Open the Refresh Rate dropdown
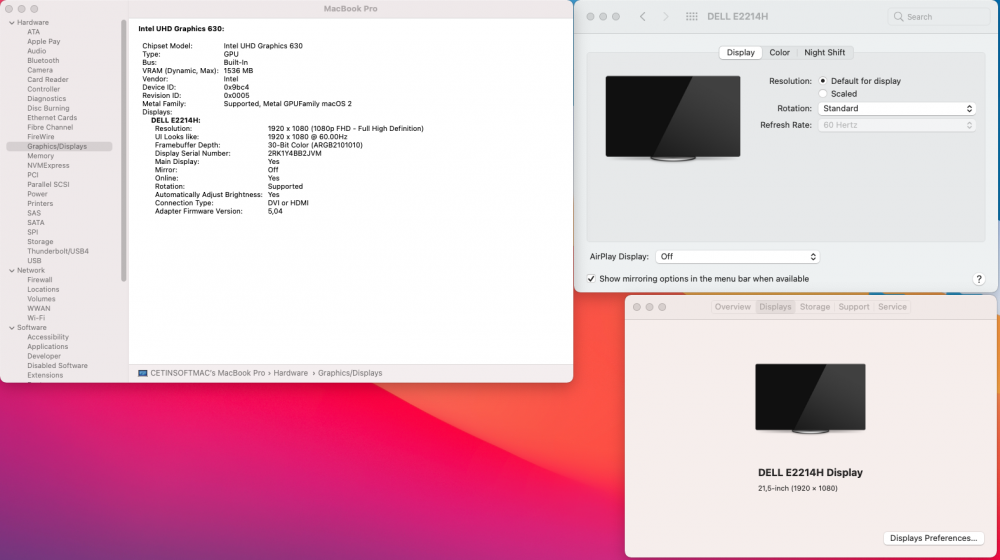 click(897, 125)
